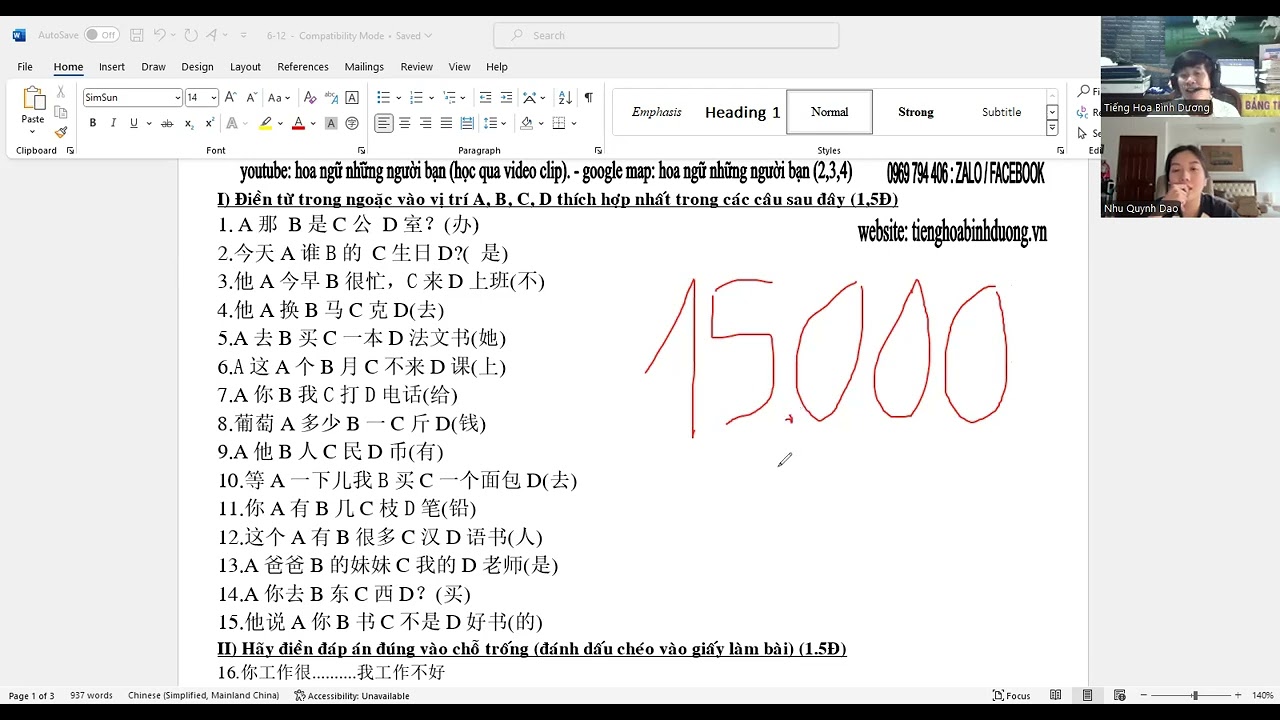The image size is (1280, 720).
Task: Toggle Print Layout view in status bar
Action: pyautogui.click(x=1087, y=695)
